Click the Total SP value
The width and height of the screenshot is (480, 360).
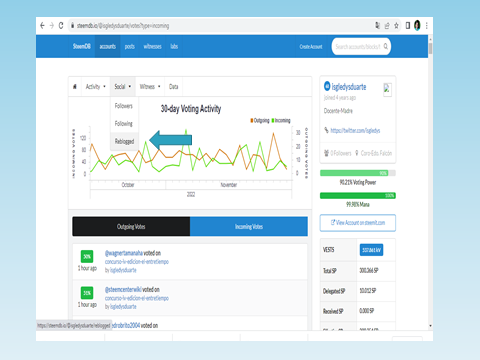369,270
